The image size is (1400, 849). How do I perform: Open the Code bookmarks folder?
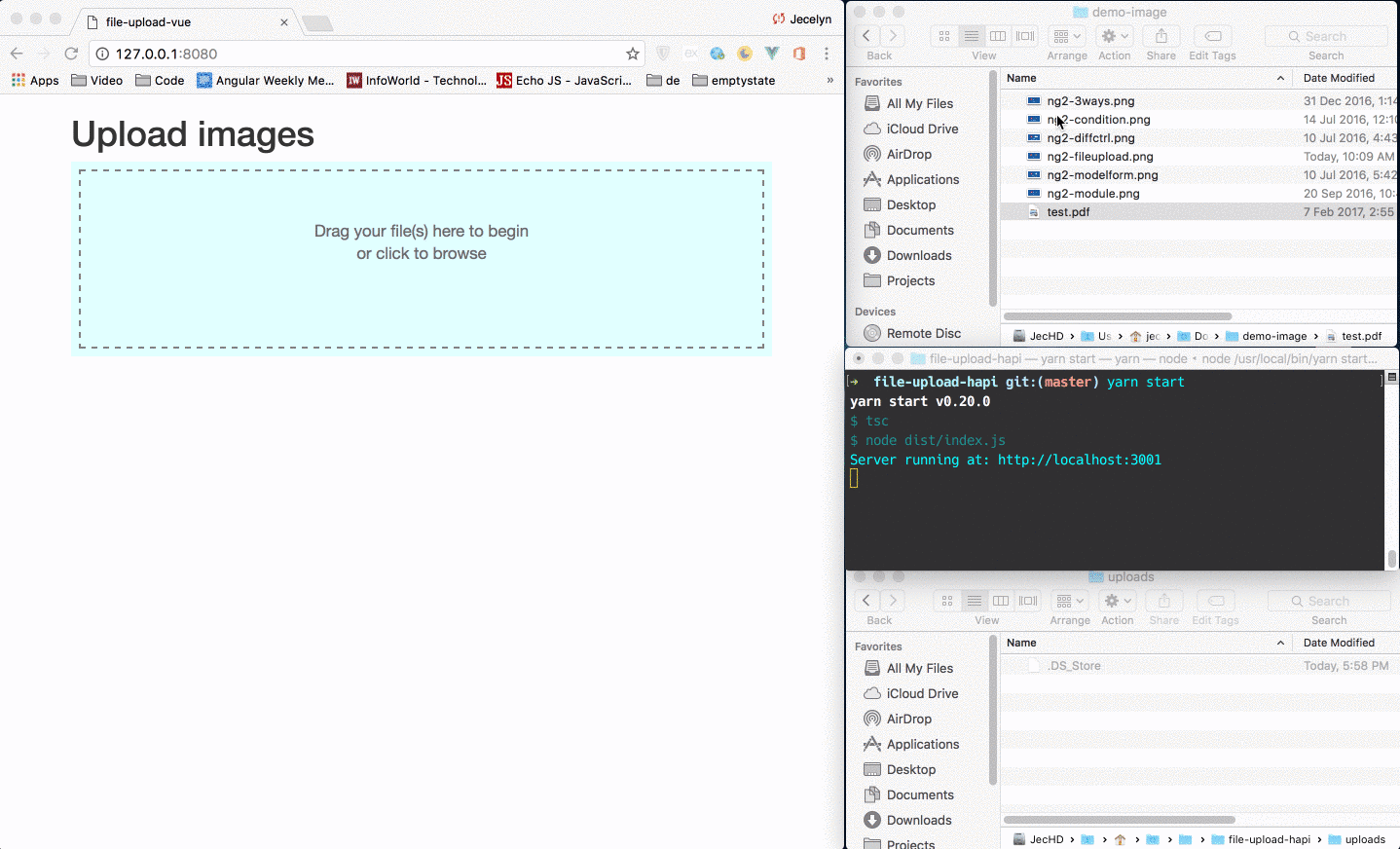click(x=160, y=81)
